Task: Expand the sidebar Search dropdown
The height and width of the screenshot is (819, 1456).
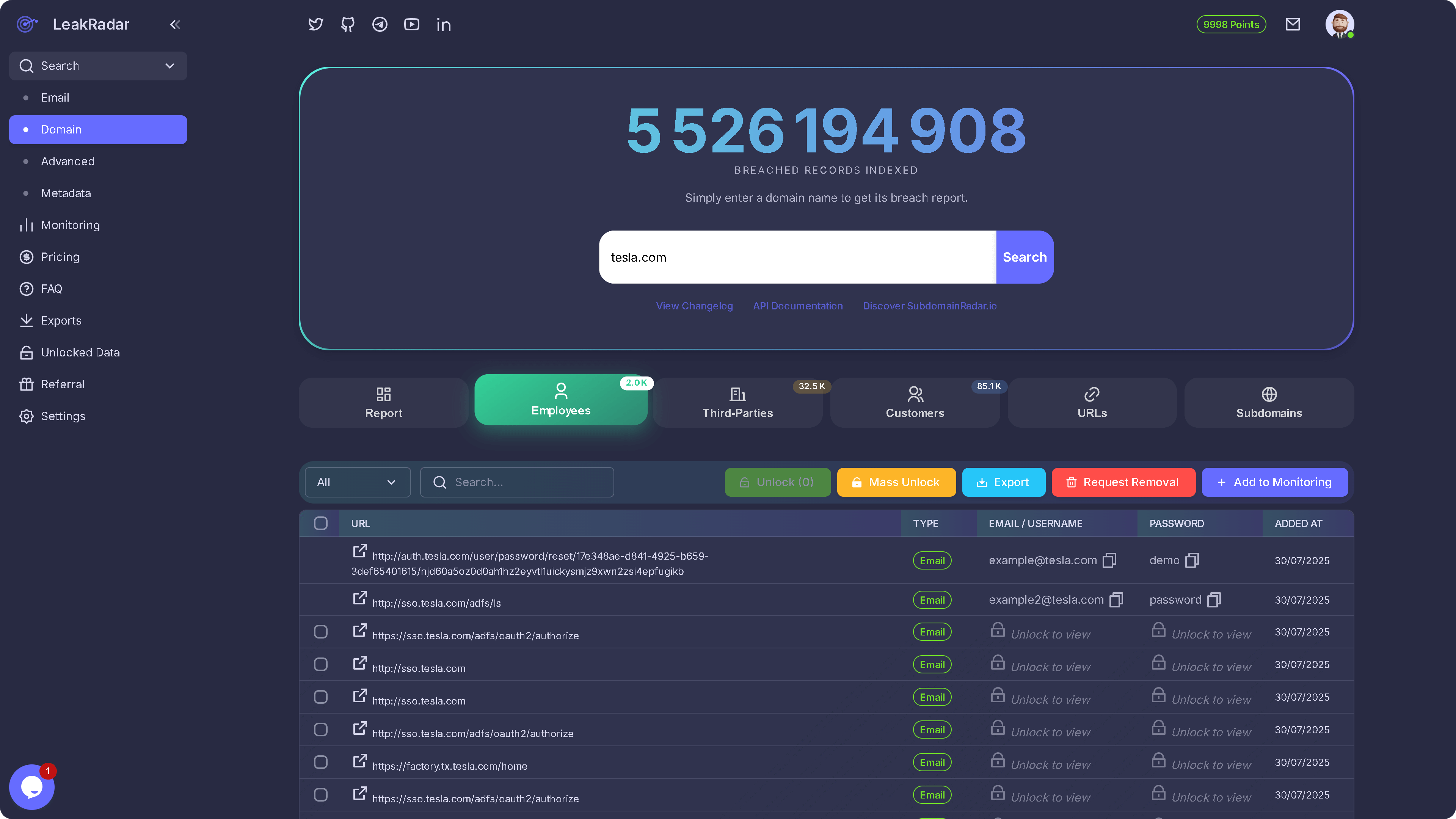Action: tap(98, 66)
